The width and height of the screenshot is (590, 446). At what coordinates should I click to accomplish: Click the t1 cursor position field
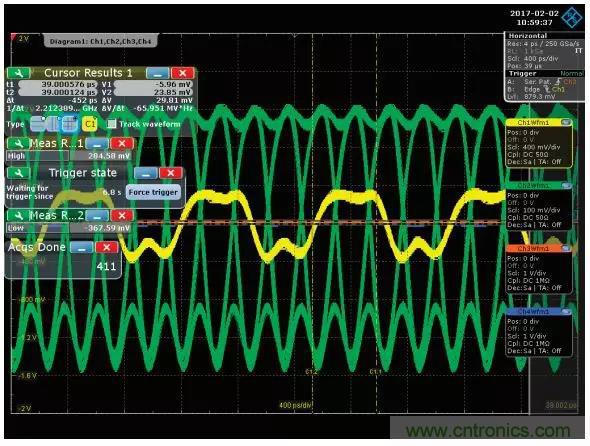[57, 84]
